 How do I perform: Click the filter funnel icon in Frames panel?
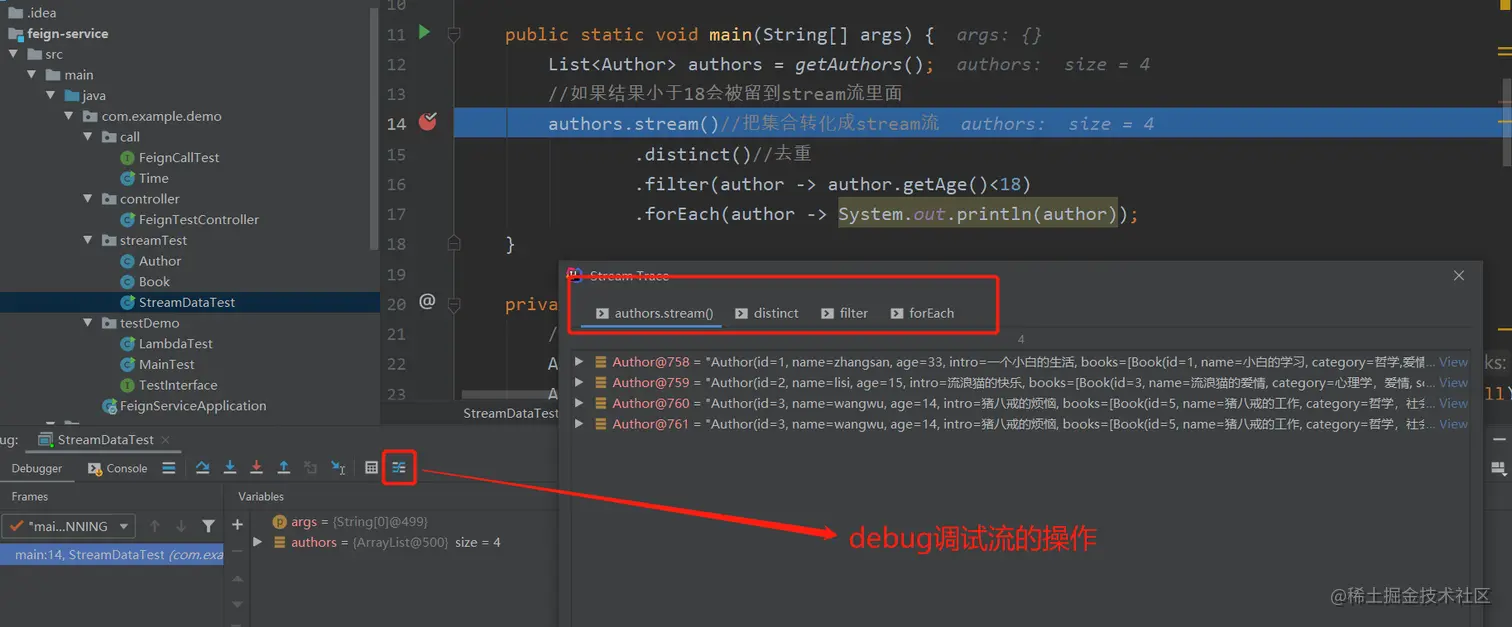coord(208,526)
